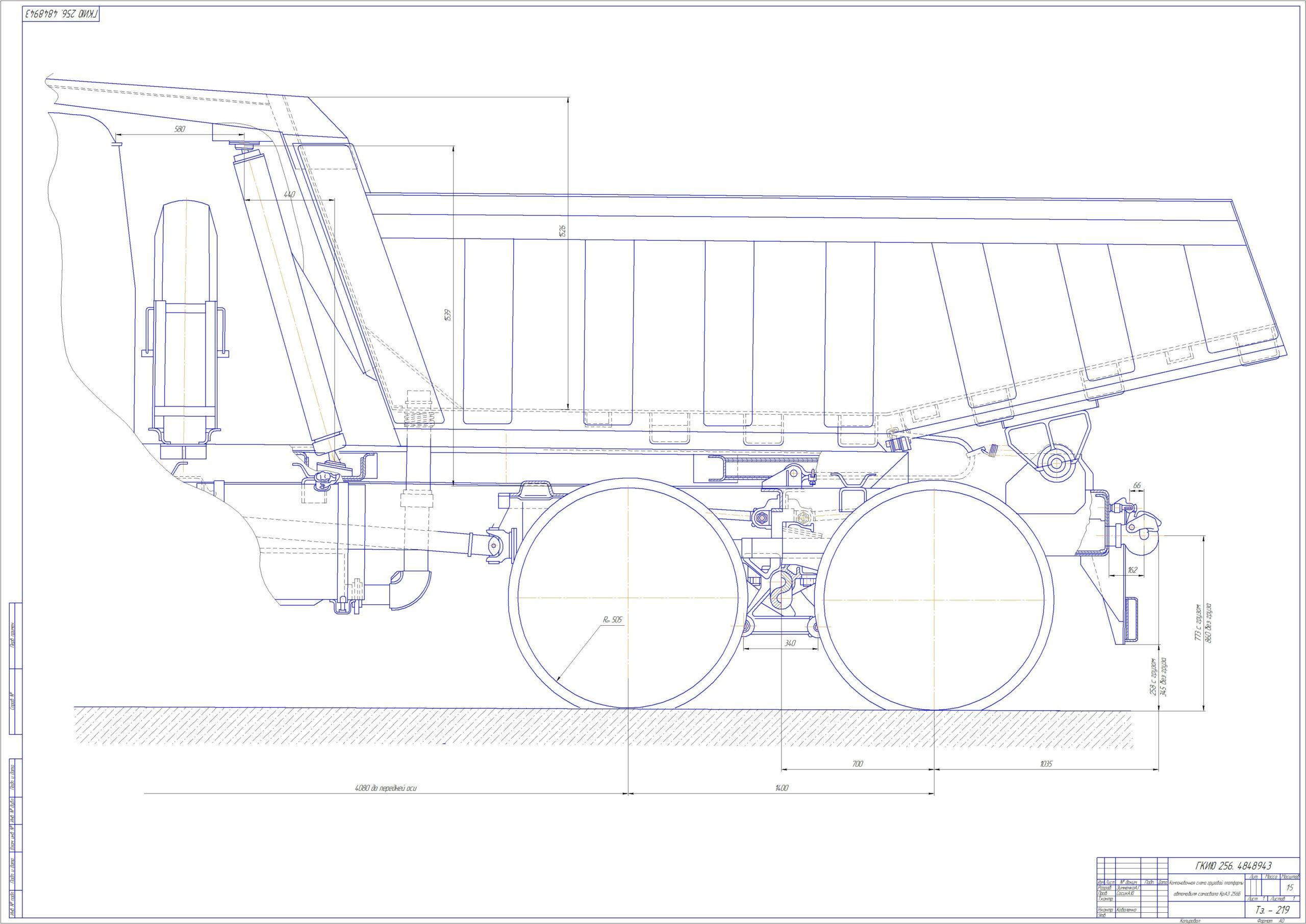Select the 340 suspension dimension text
Screen dimensions: 1306x924
pos(790,644)
